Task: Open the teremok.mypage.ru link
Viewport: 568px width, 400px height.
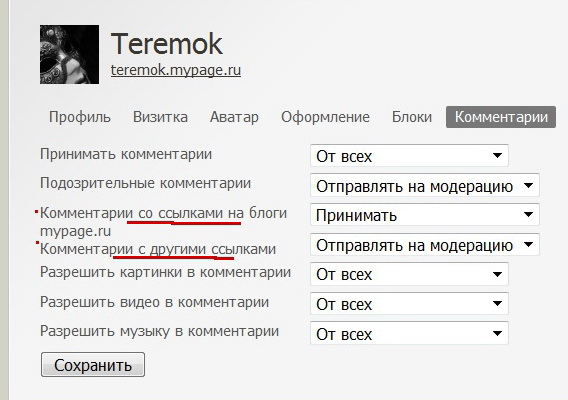Action: 176,70
